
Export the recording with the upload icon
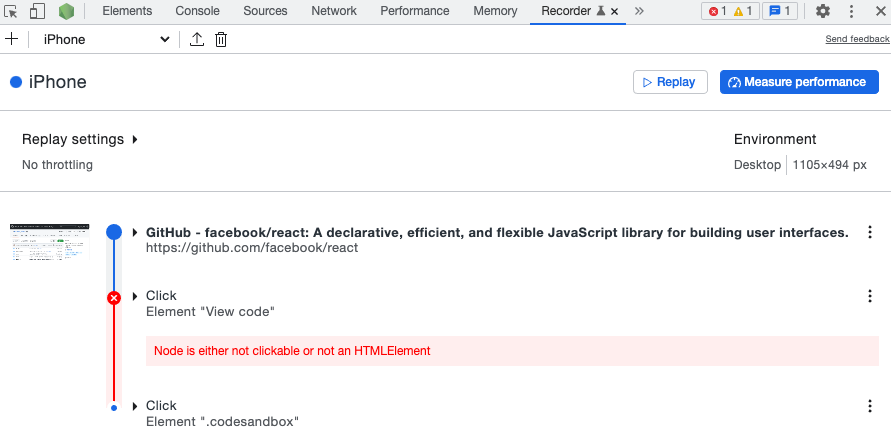coord(197,39)
